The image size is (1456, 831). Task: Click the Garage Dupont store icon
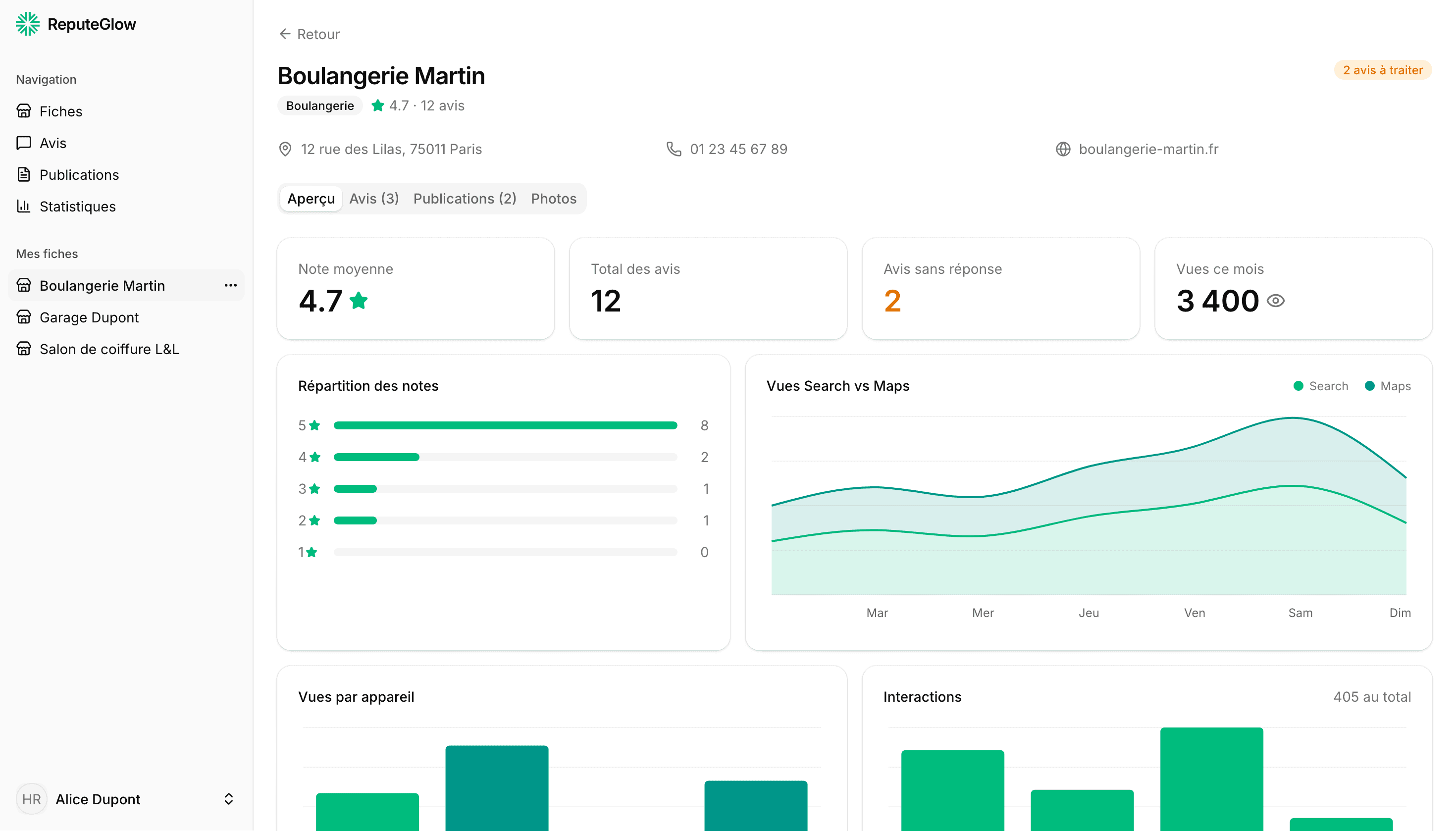23,317
